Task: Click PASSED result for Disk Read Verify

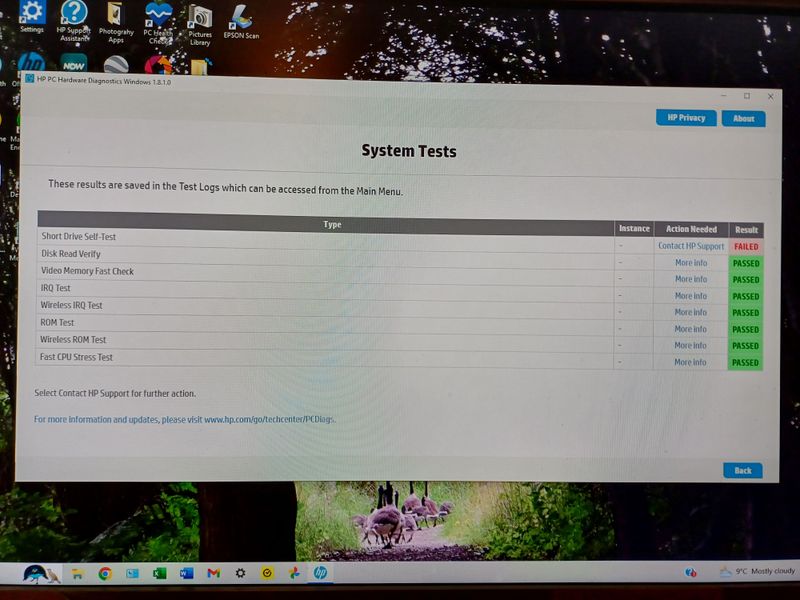Action: [x=746, y=263]
